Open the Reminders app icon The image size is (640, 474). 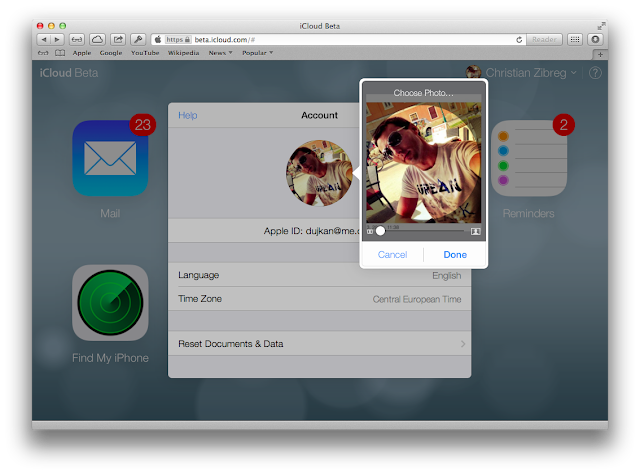click(529, 158)
